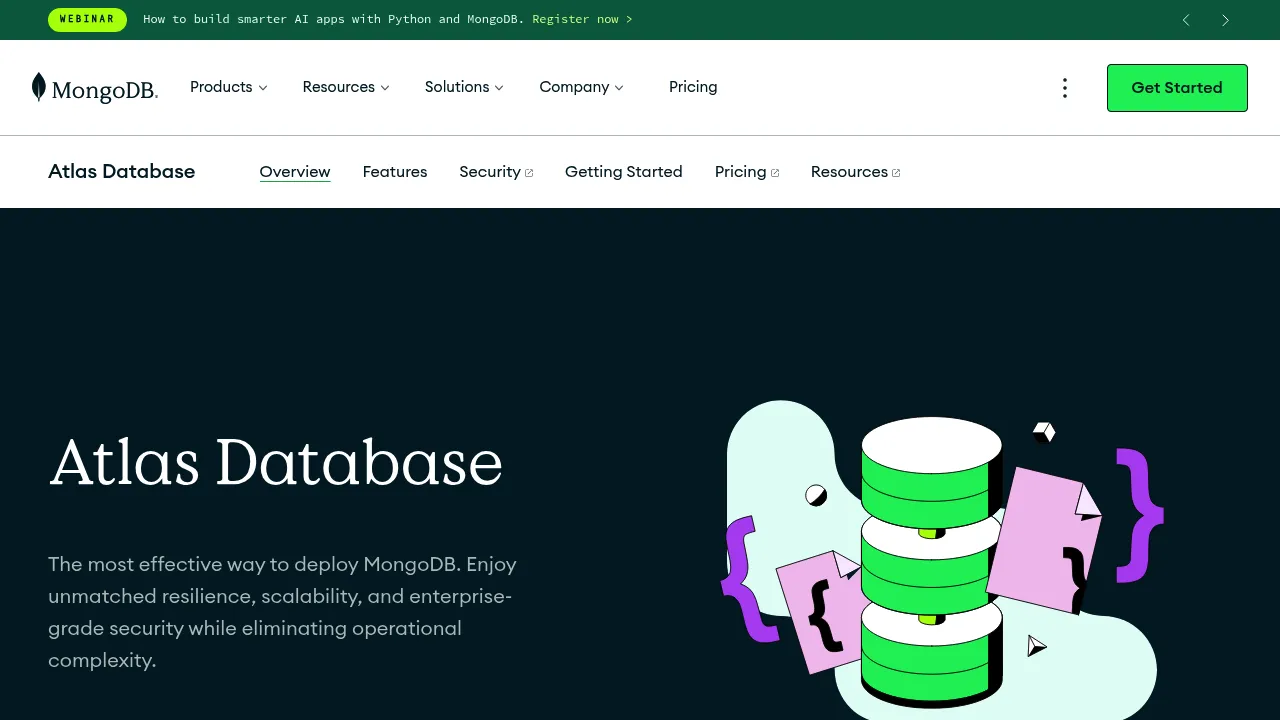Expand the Products dropdown menu
1280x720 pixels.
[229, 87]
